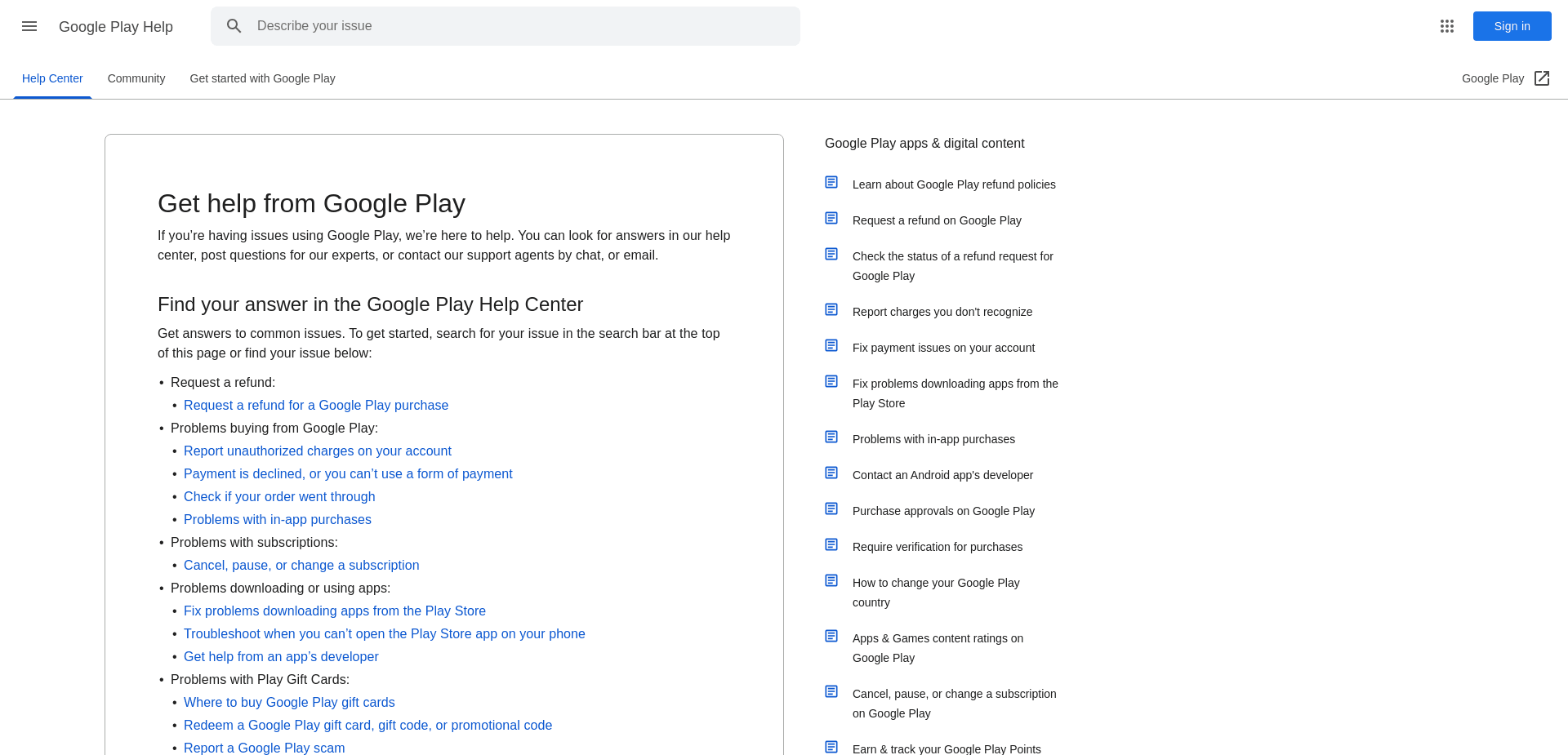Open Contact an Android app's developer

pos(942,474)
